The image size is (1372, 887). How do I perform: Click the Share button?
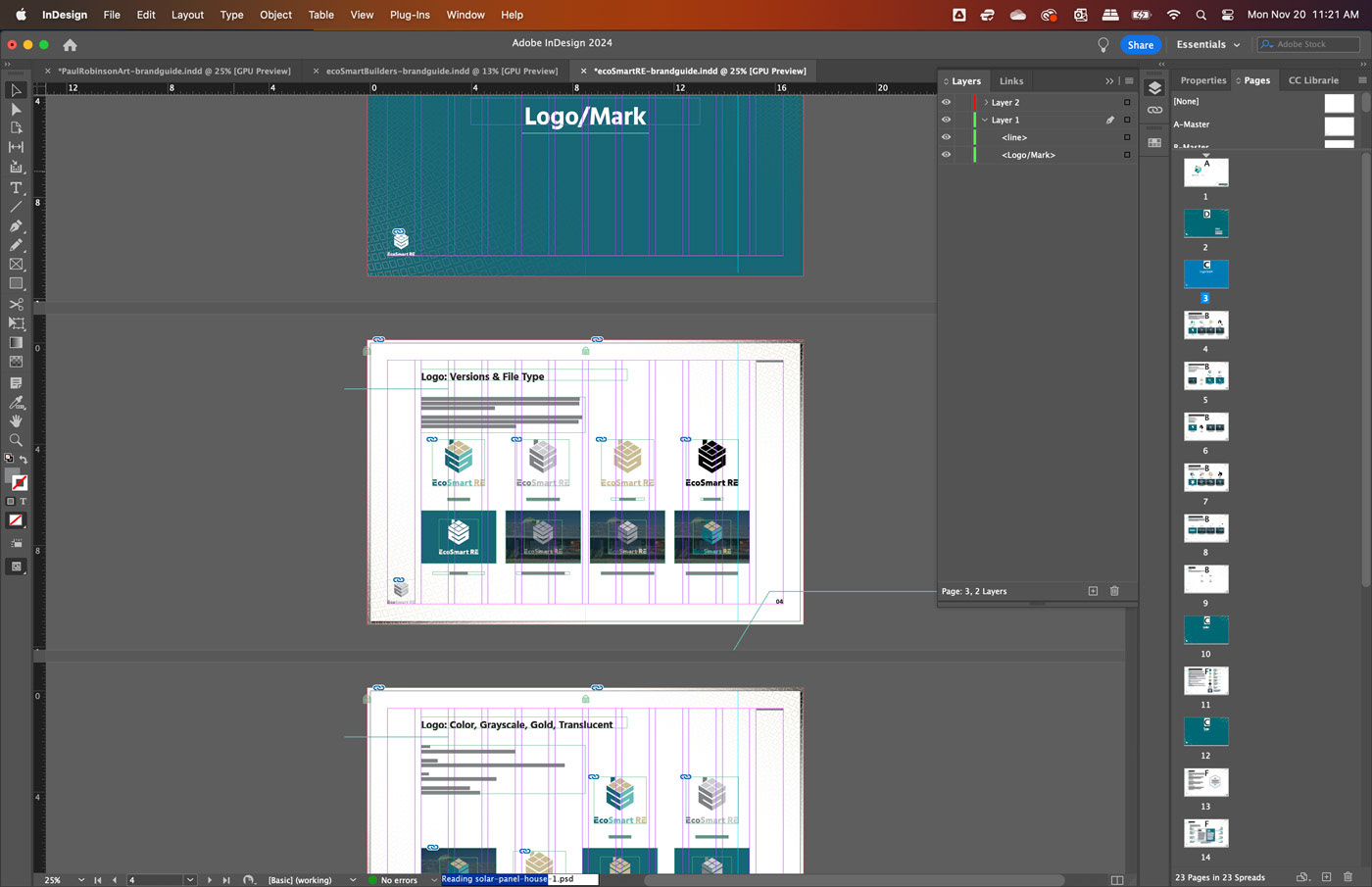click(1140, 45)
